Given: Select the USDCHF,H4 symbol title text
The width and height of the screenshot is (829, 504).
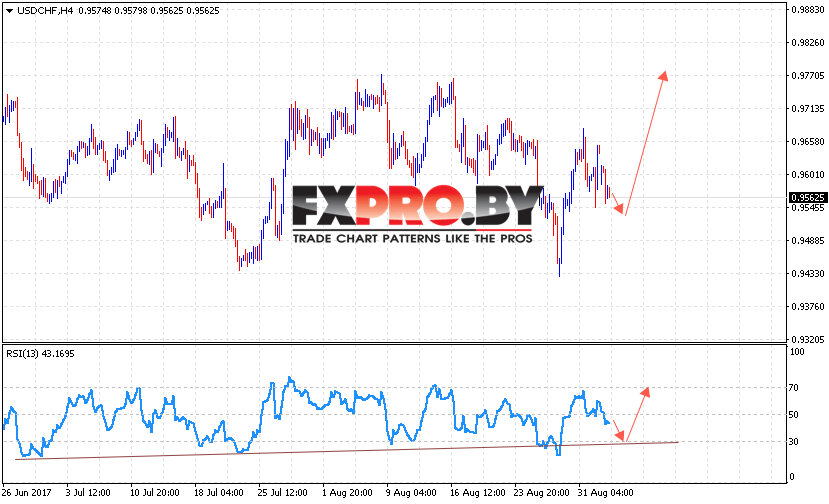Looking at the screenshot, I should [45, 11].
